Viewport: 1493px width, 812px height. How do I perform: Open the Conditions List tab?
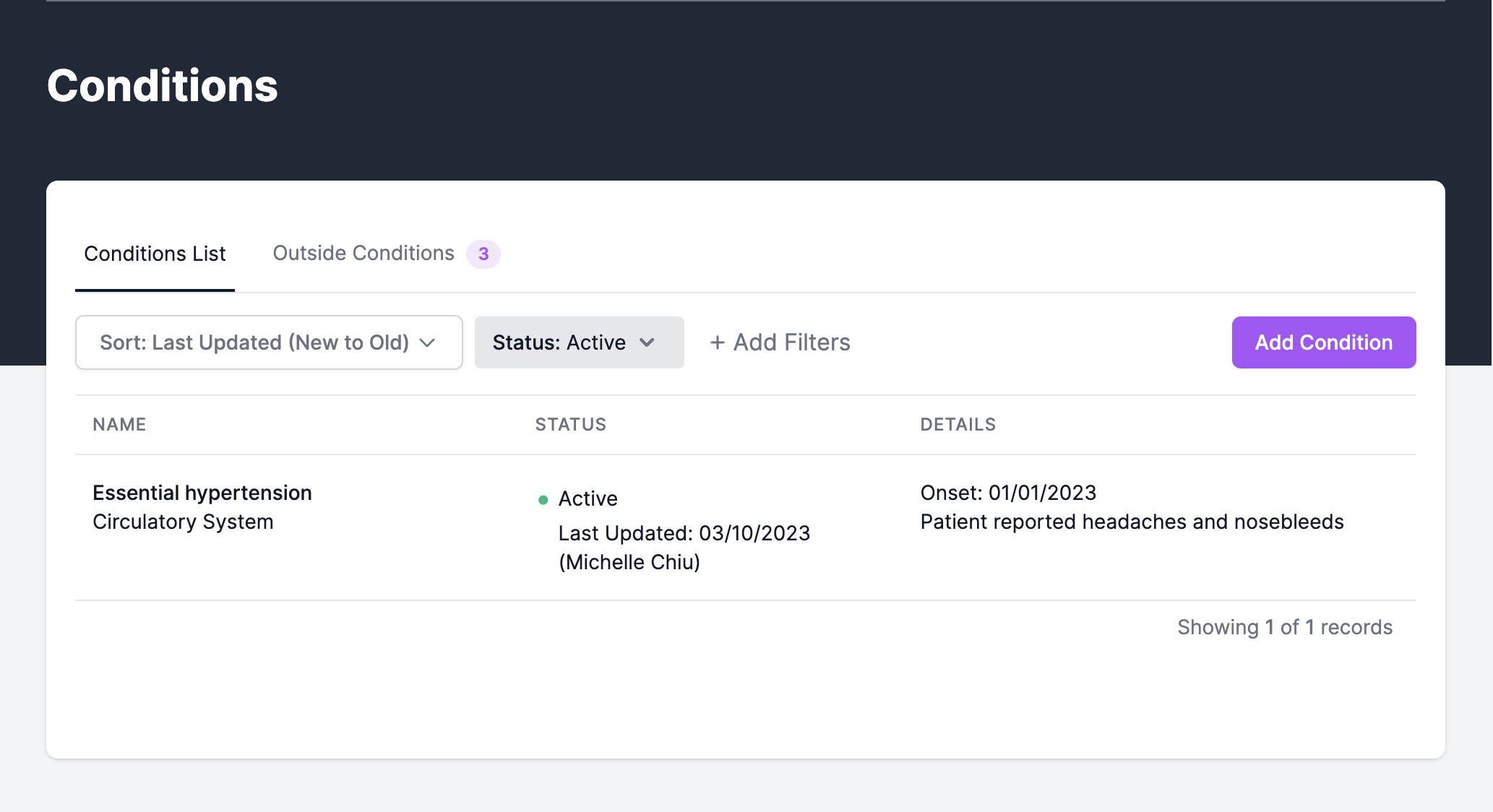155,254
